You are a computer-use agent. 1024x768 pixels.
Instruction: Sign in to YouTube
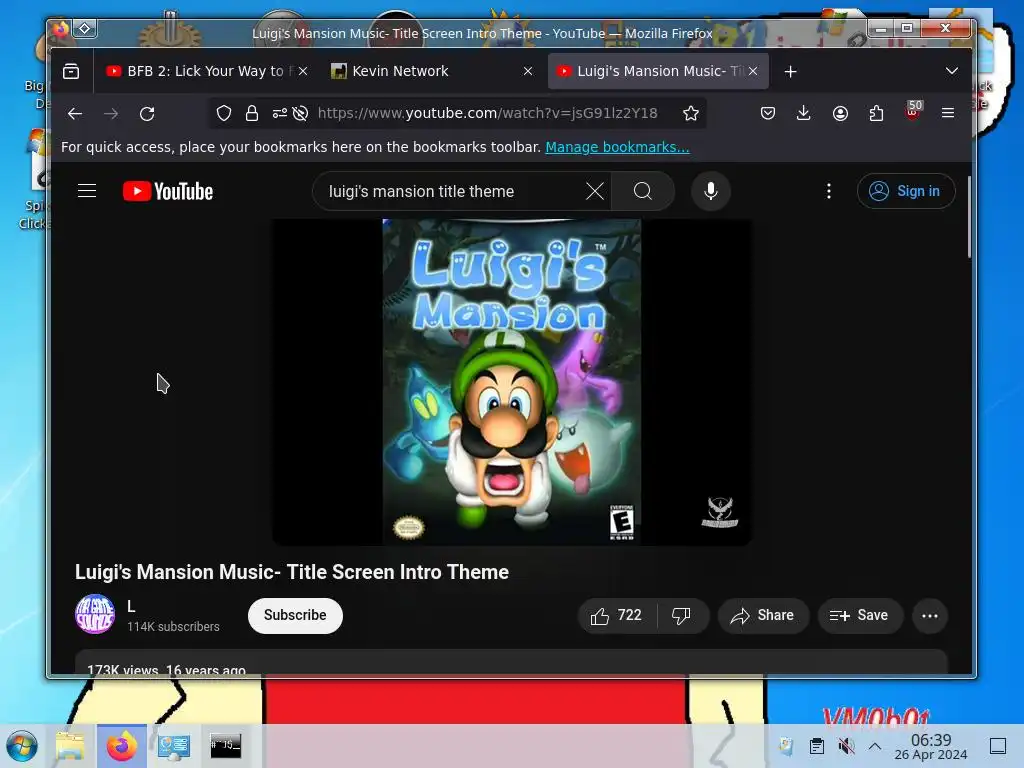pyautogui.click(x=906, y=191)
